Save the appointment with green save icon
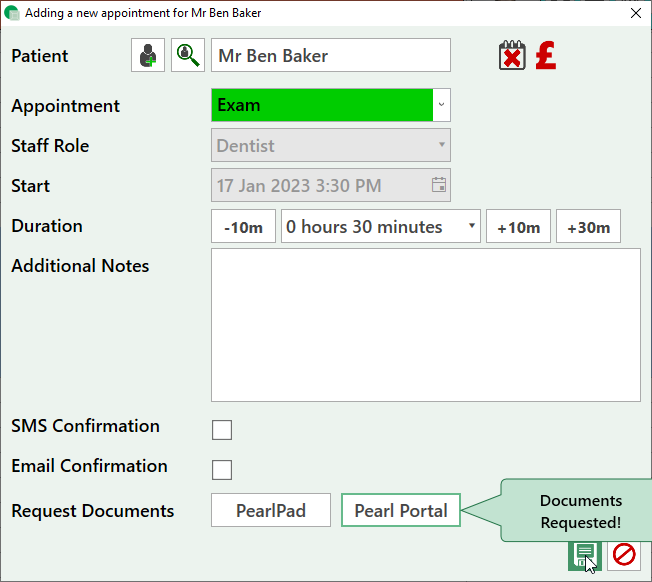The width and height of the screenshot is (652, 582). (x=583, y=554)
